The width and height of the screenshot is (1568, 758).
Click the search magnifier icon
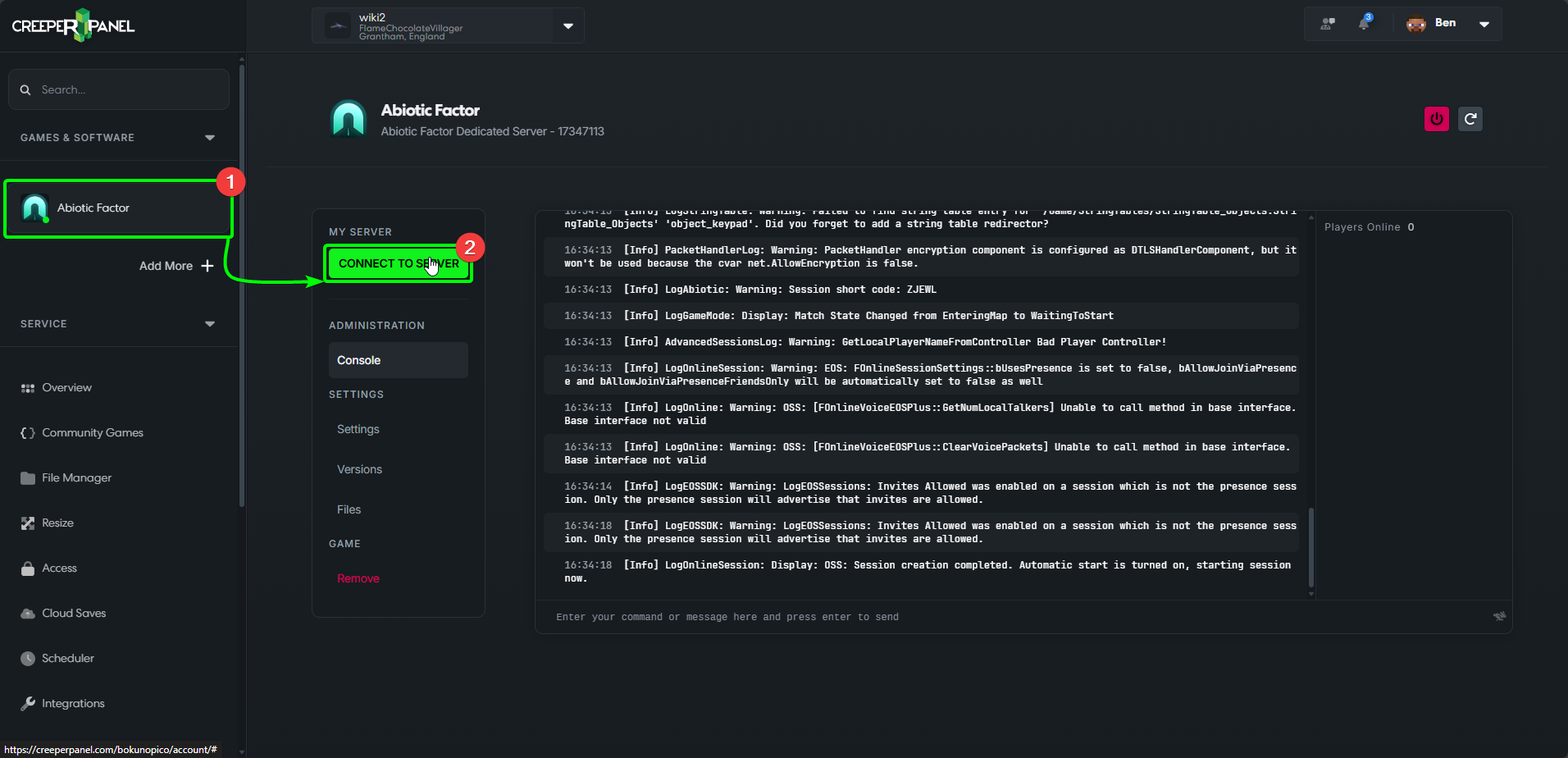pos(25,89)
